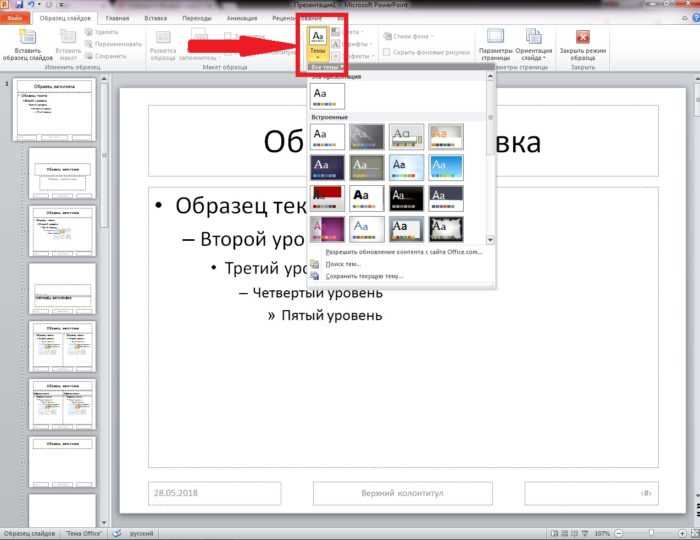The image size is (700, 540).
Task: Select the bold Aa white theme thumbnail
Action: click(x=367, y=198)
